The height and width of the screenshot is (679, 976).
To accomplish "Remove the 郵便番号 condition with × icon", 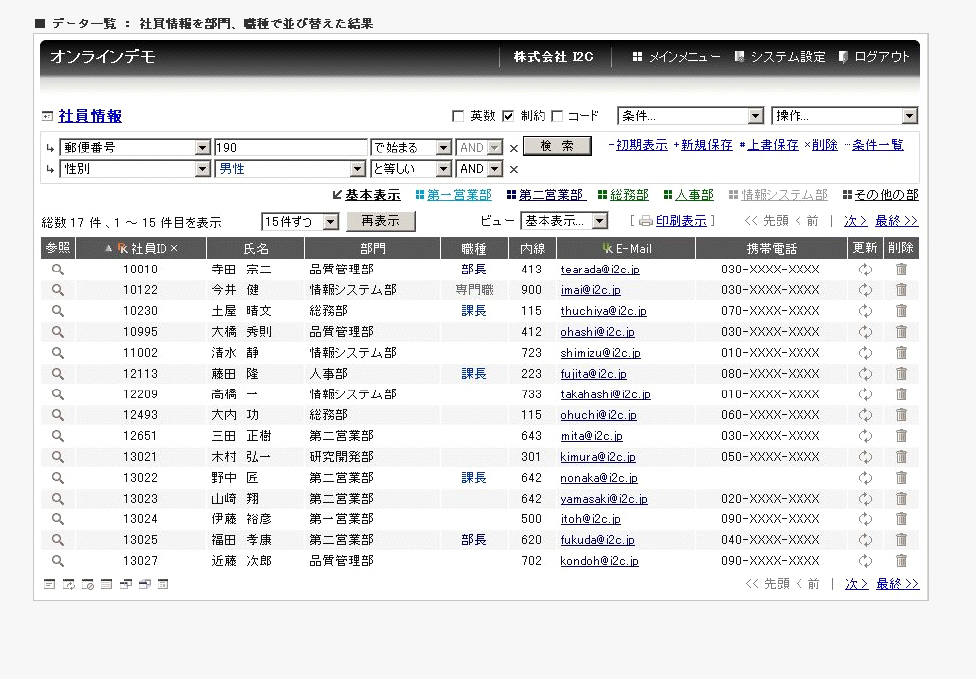I will (514, 148).
